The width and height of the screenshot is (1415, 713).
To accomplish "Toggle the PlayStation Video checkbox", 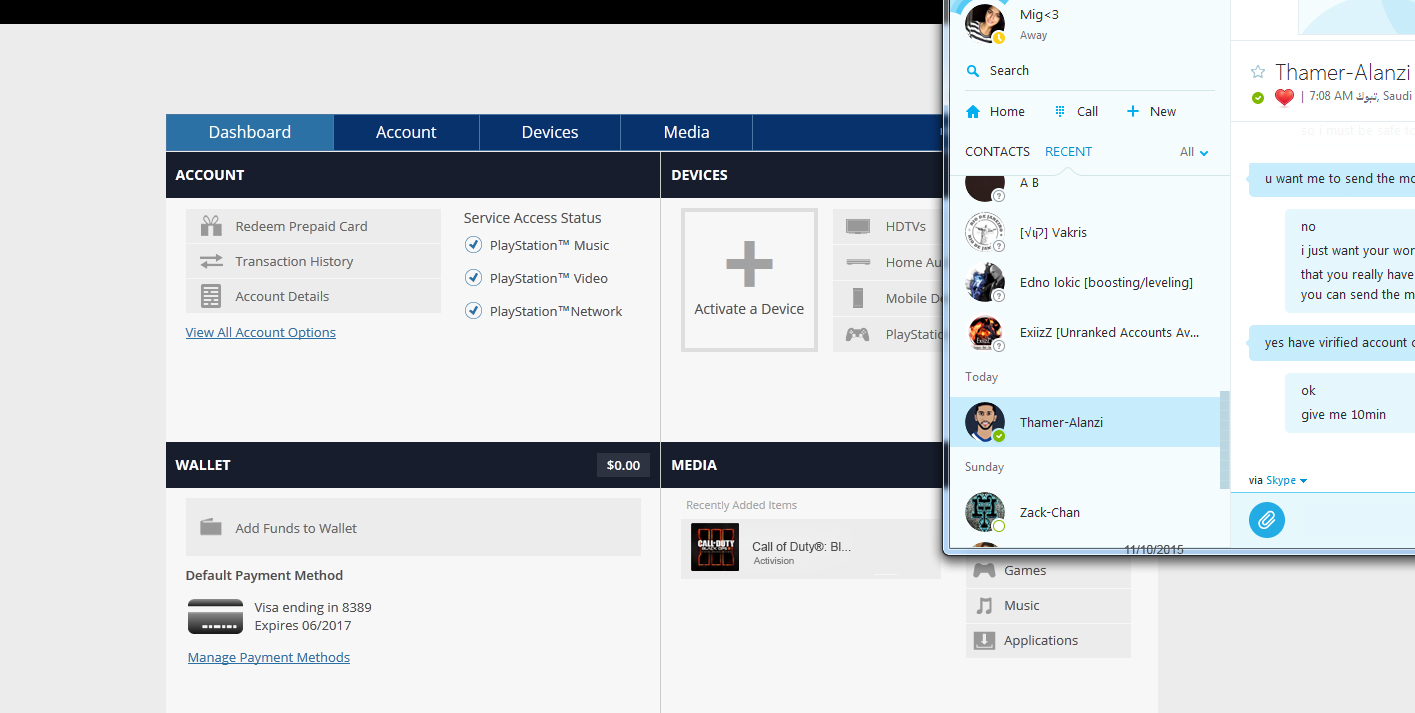I will 474,278.
